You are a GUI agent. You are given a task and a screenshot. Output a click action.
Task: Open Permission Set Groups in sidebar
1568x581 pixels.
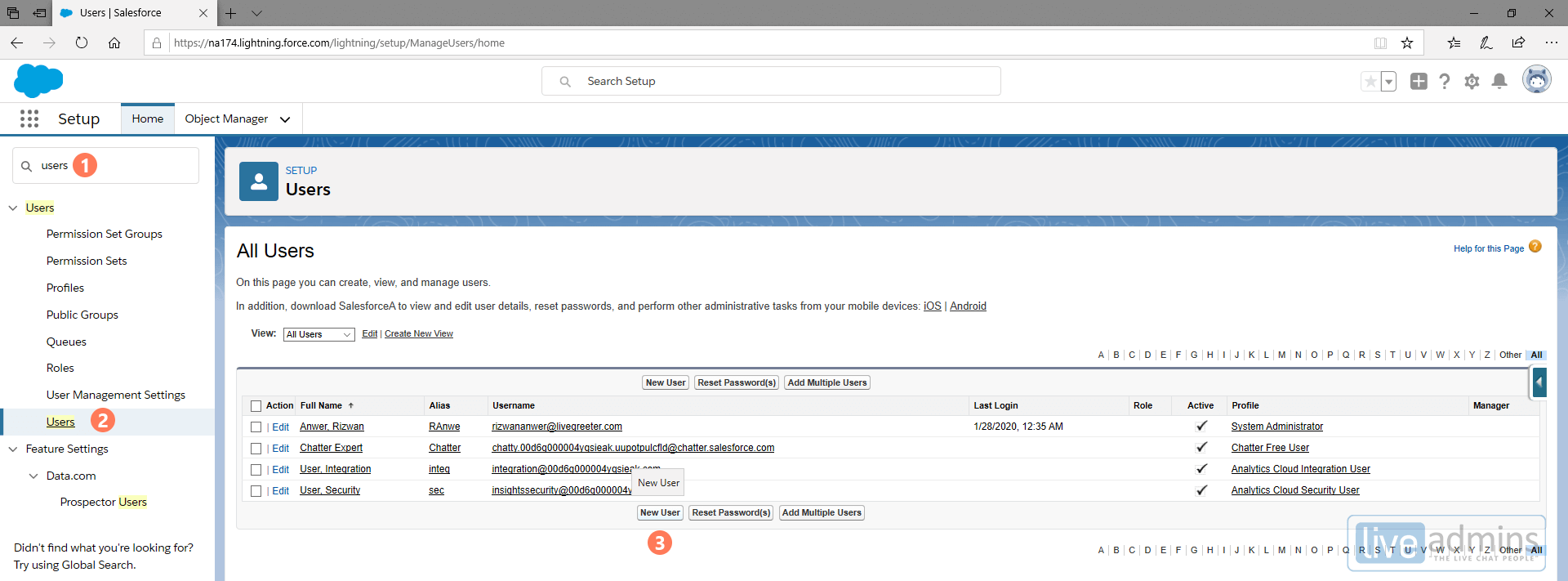[x=105, y=234]
